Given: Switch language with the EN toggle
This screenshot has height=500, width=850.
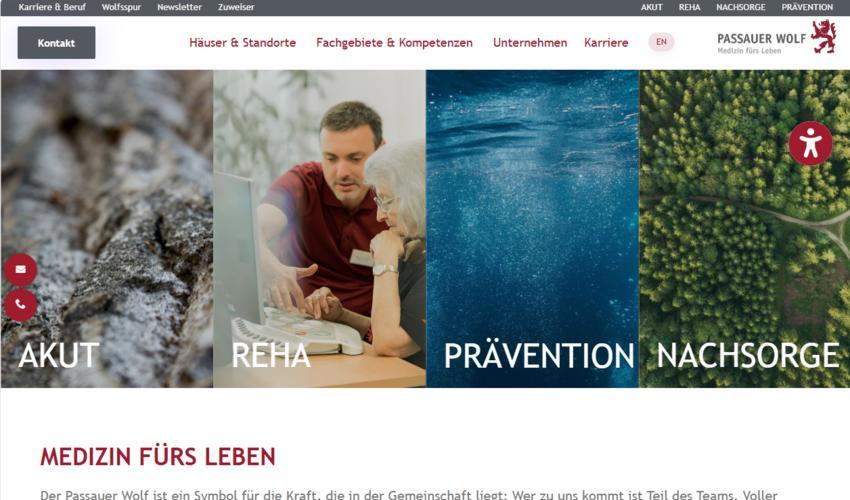Looking at the screenshot, I should (661, 42).
